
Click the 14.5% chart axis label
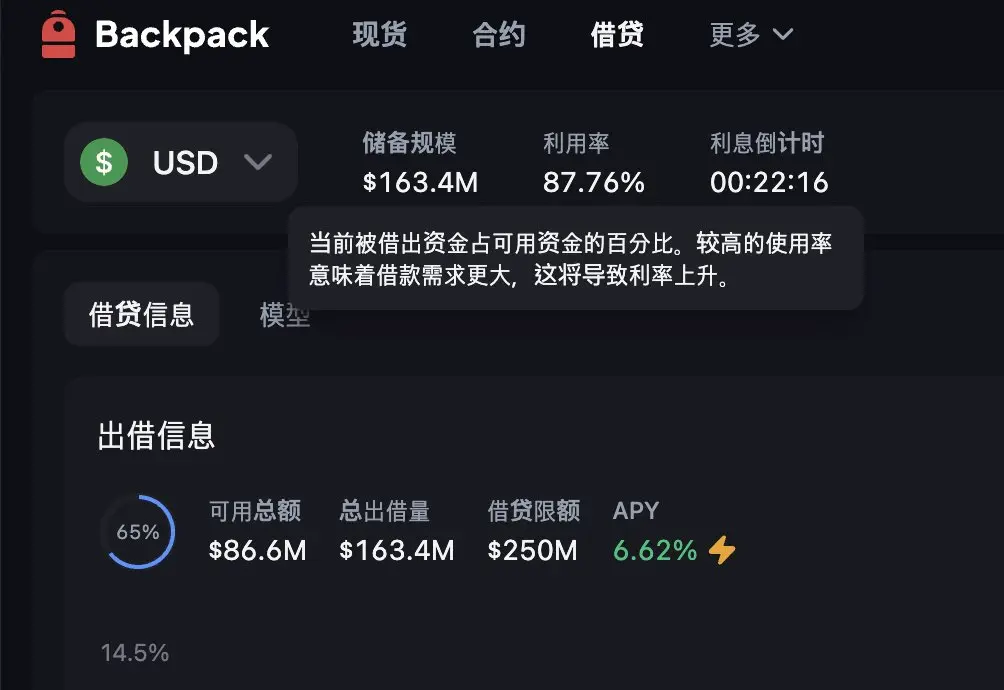[135, 653]
